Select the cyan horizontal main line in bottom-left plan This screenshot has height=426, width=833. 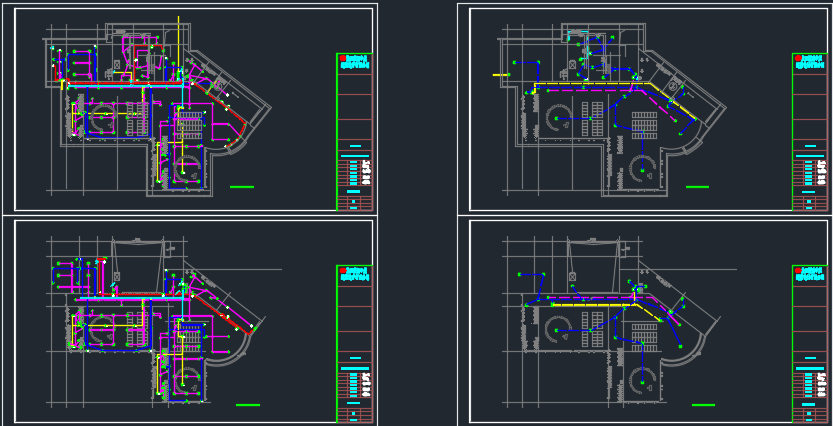point(133,299)
